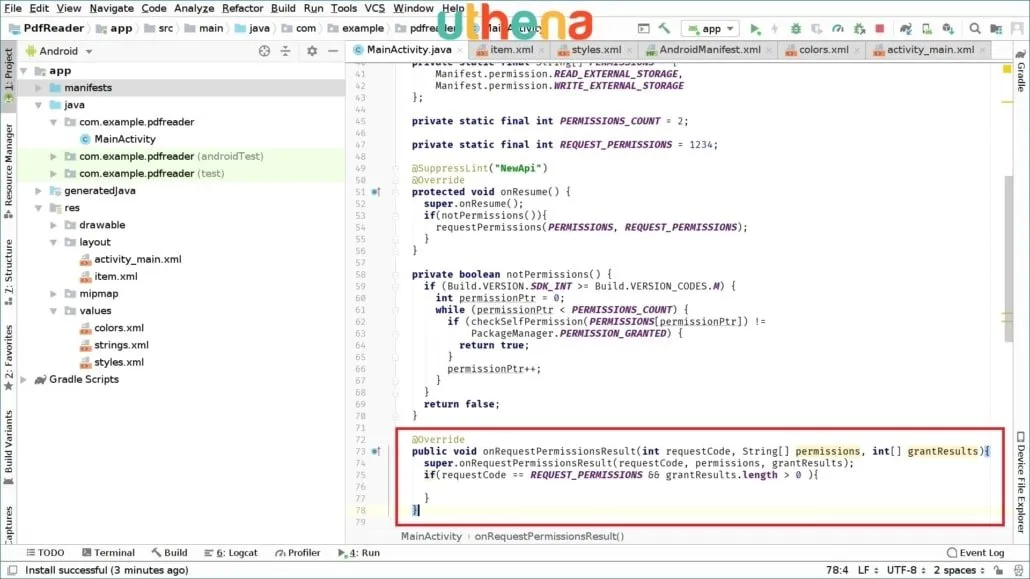Open the Event Log
The image size is (1030, 579).
point(975,553)
